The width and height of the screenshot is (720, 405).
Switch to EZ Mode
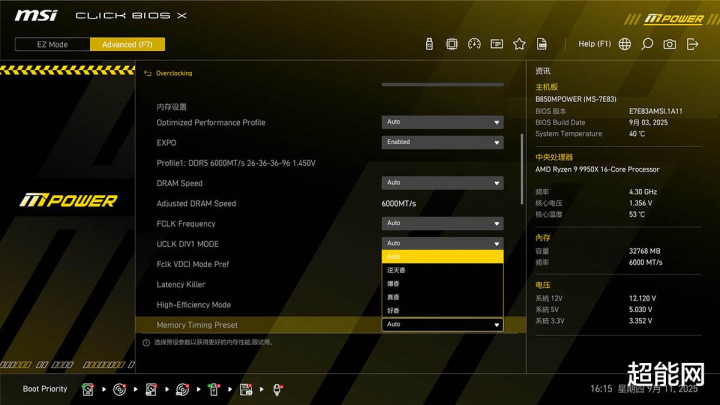pyautogui.click(x=52, y=44)
